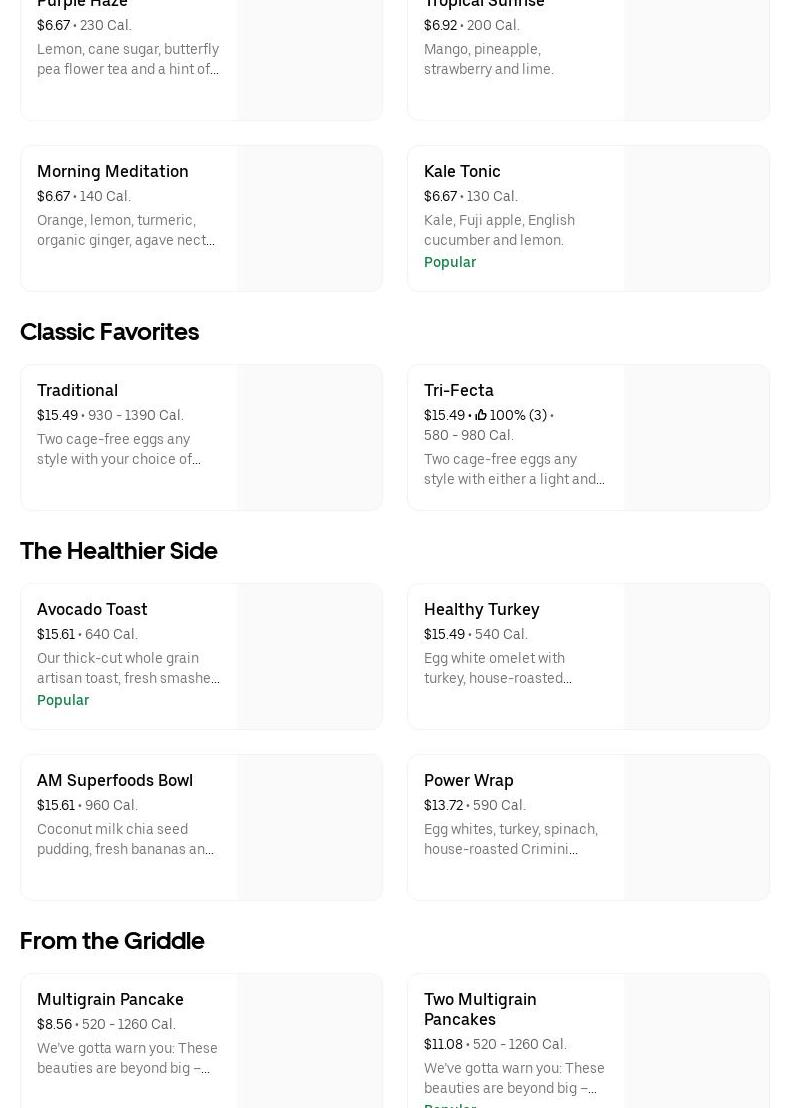This screenshot has height=1108, width=804.
Task: Open the Traditional breakfast item
Action: tap(77, 390)
